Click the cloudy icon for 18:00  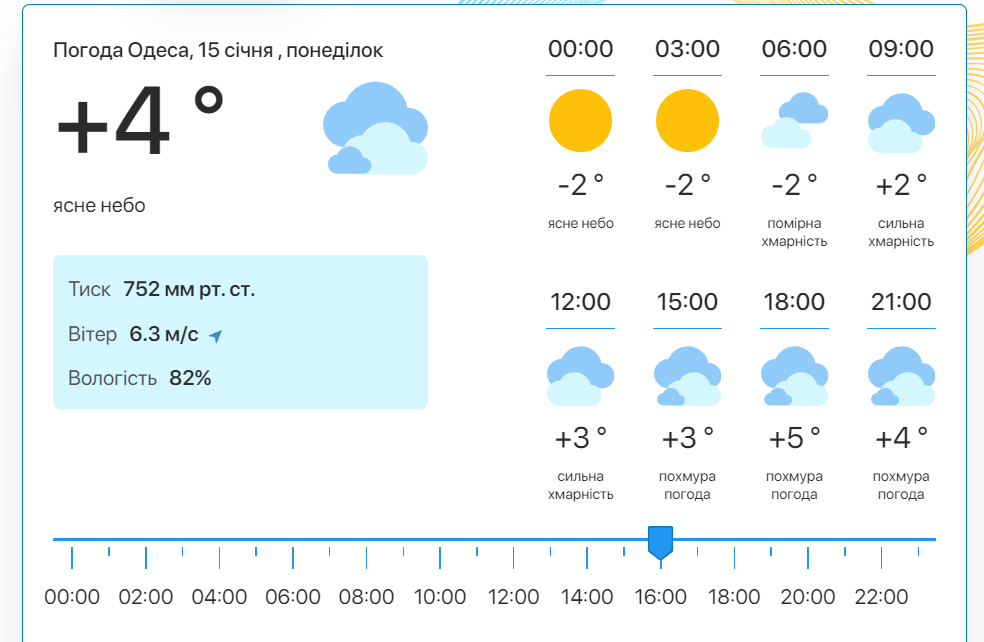tap(794, 375)
